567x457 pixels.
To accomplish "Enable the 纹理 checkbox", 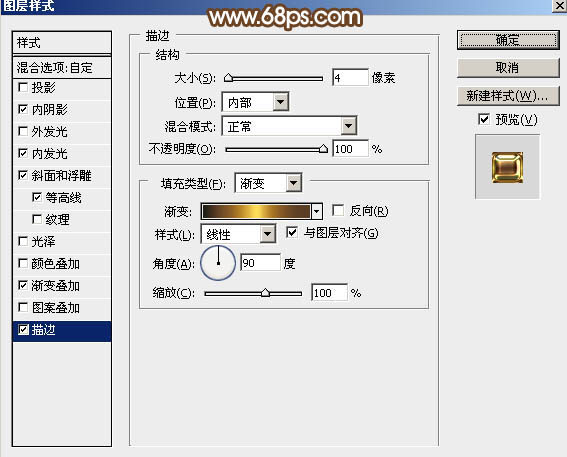I will click(x=37, y=219).
